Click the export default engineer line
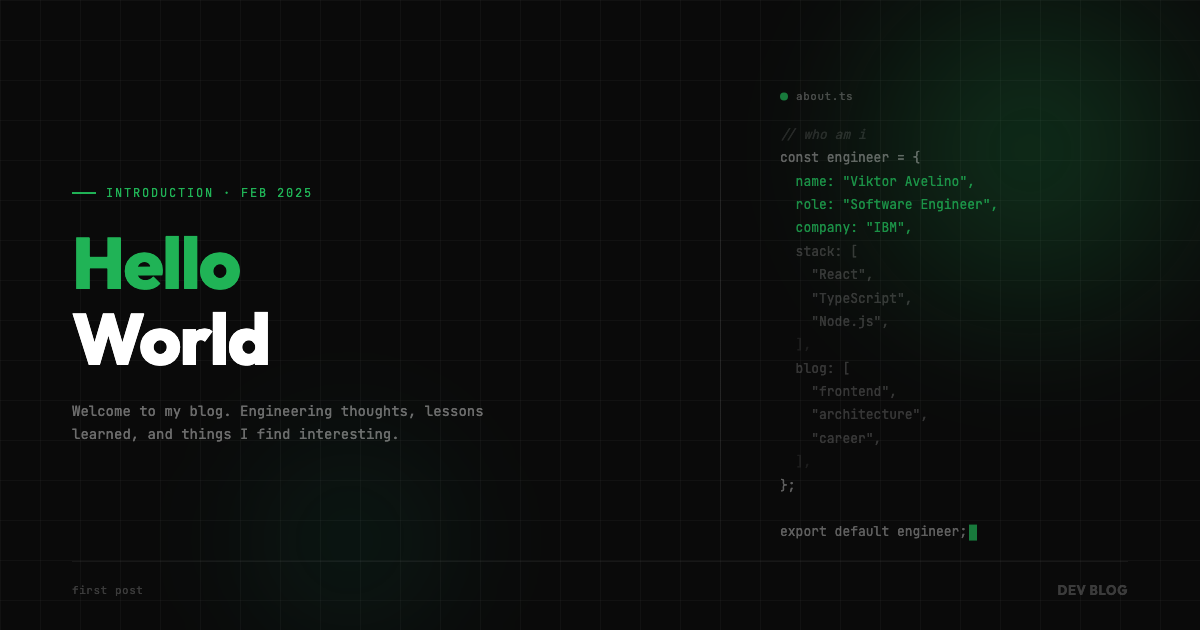 tap(873, 532)
